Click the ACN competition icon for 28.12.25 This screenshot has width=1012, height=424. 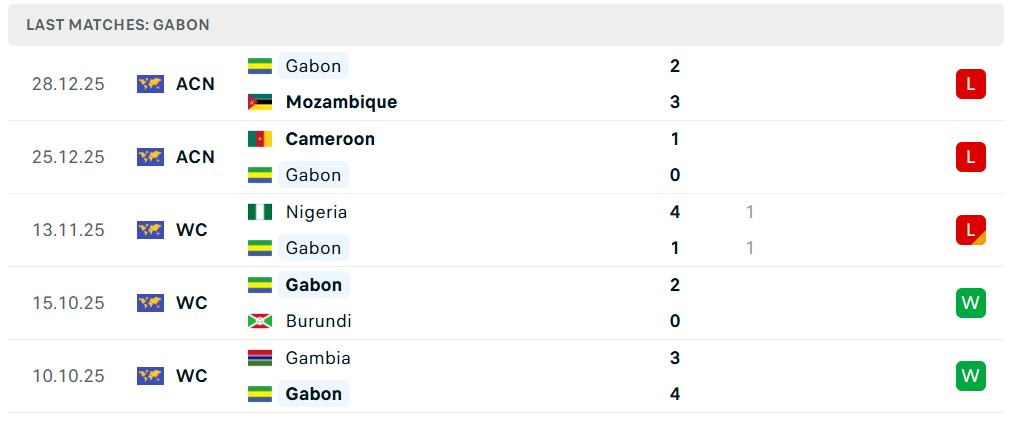150,84
